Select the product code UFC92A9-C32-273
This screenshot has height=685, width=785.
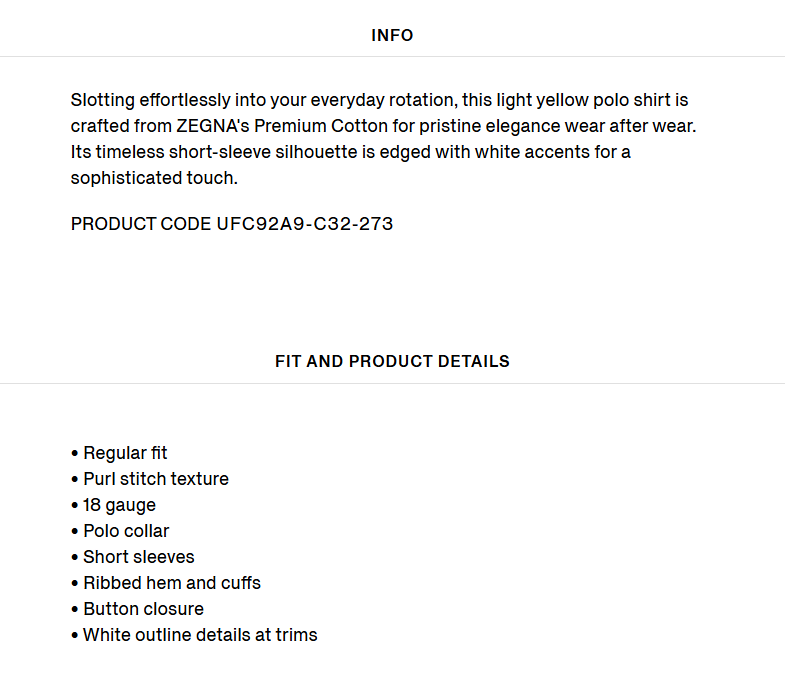[x=305, y=224]
